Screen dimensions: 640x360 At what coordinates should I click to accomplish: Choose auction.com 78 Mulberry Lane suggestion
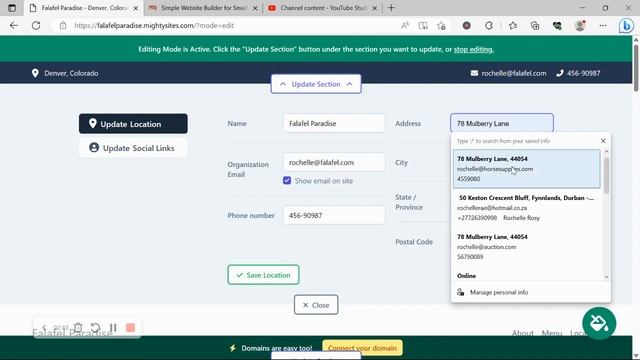click(527, 247)
